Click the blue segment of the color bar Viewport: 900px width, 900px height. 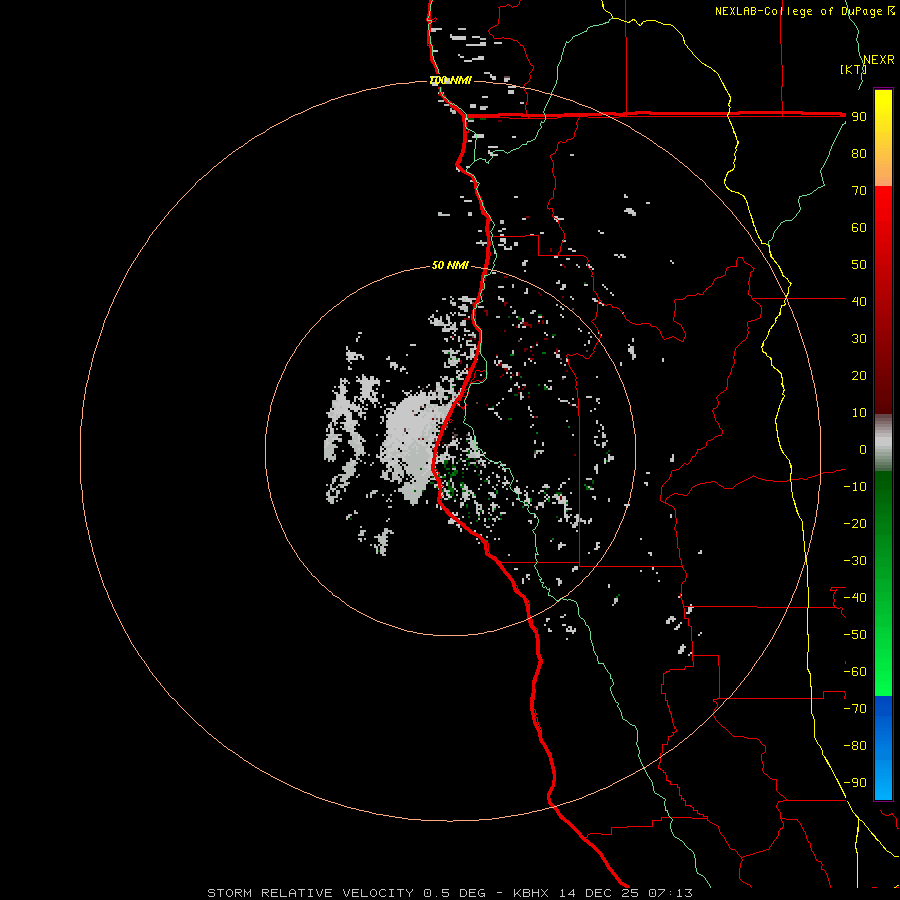[x=883, y=748]
